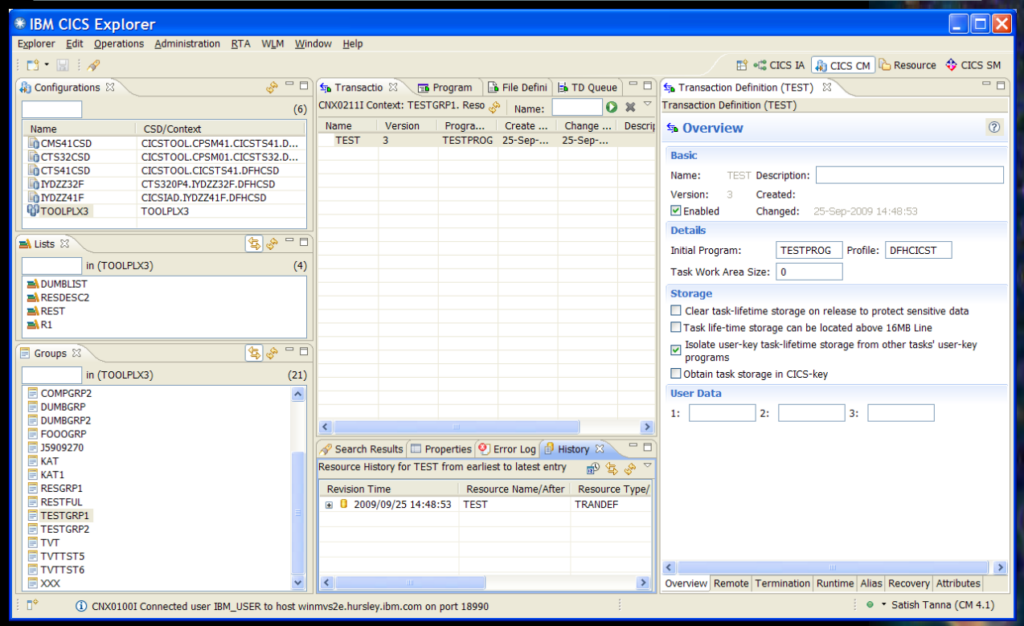Screen dimensions: 1024x626
Task: Check Task life-time storage above 16MB Line
Action: click(676, 327)
